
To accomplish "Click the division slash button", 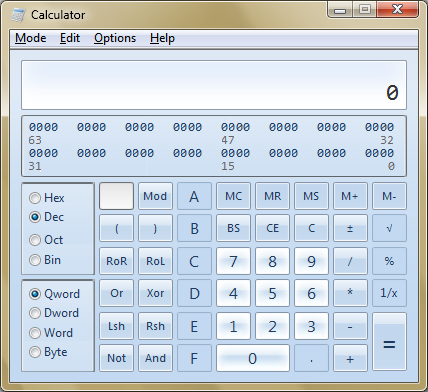I will 350,261.
